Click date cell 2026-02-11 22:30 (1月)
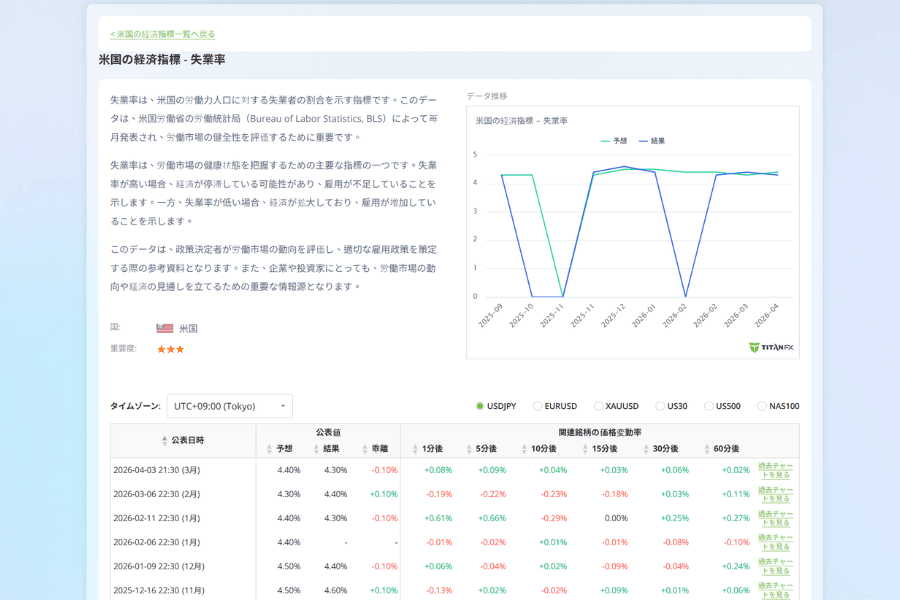The width and height of the screenshot is (900, 600). click(157, 518)
